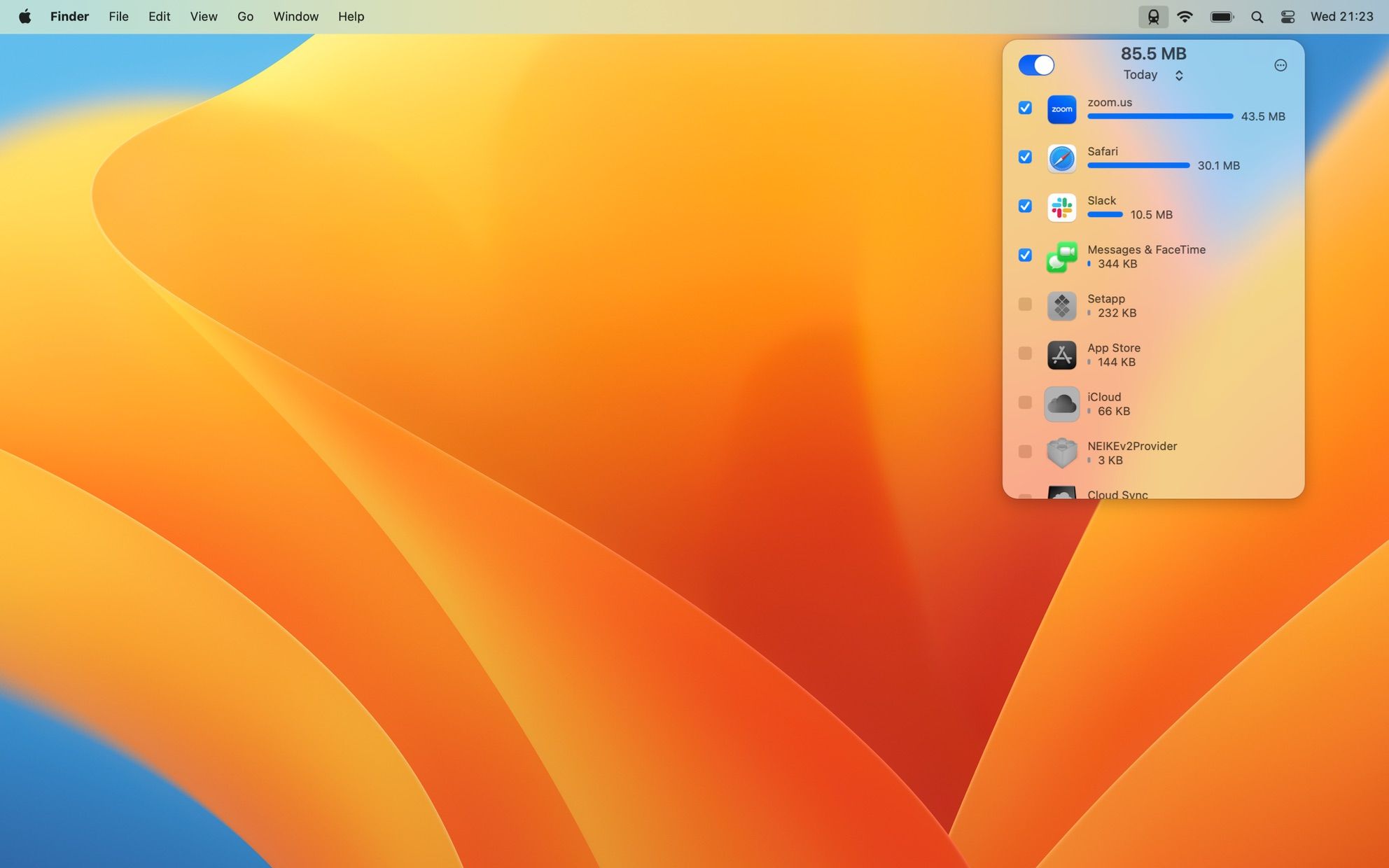Open Control Center
The width and height of the screenshot is (1389, 868).
[x=1287, y=16]
